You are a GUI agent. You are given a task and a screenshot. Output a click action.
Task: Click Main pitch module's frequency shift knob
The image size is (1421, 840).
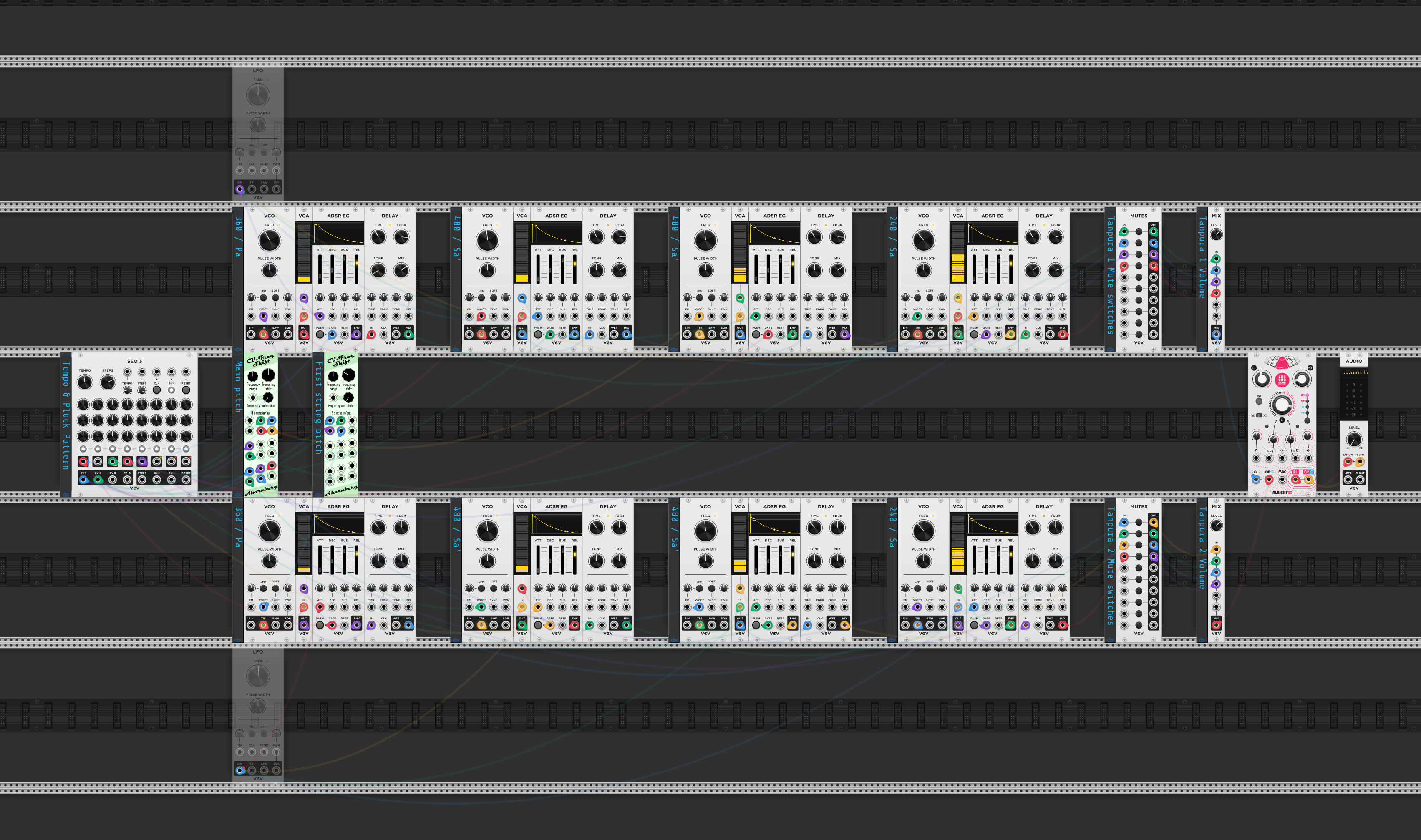268,375
